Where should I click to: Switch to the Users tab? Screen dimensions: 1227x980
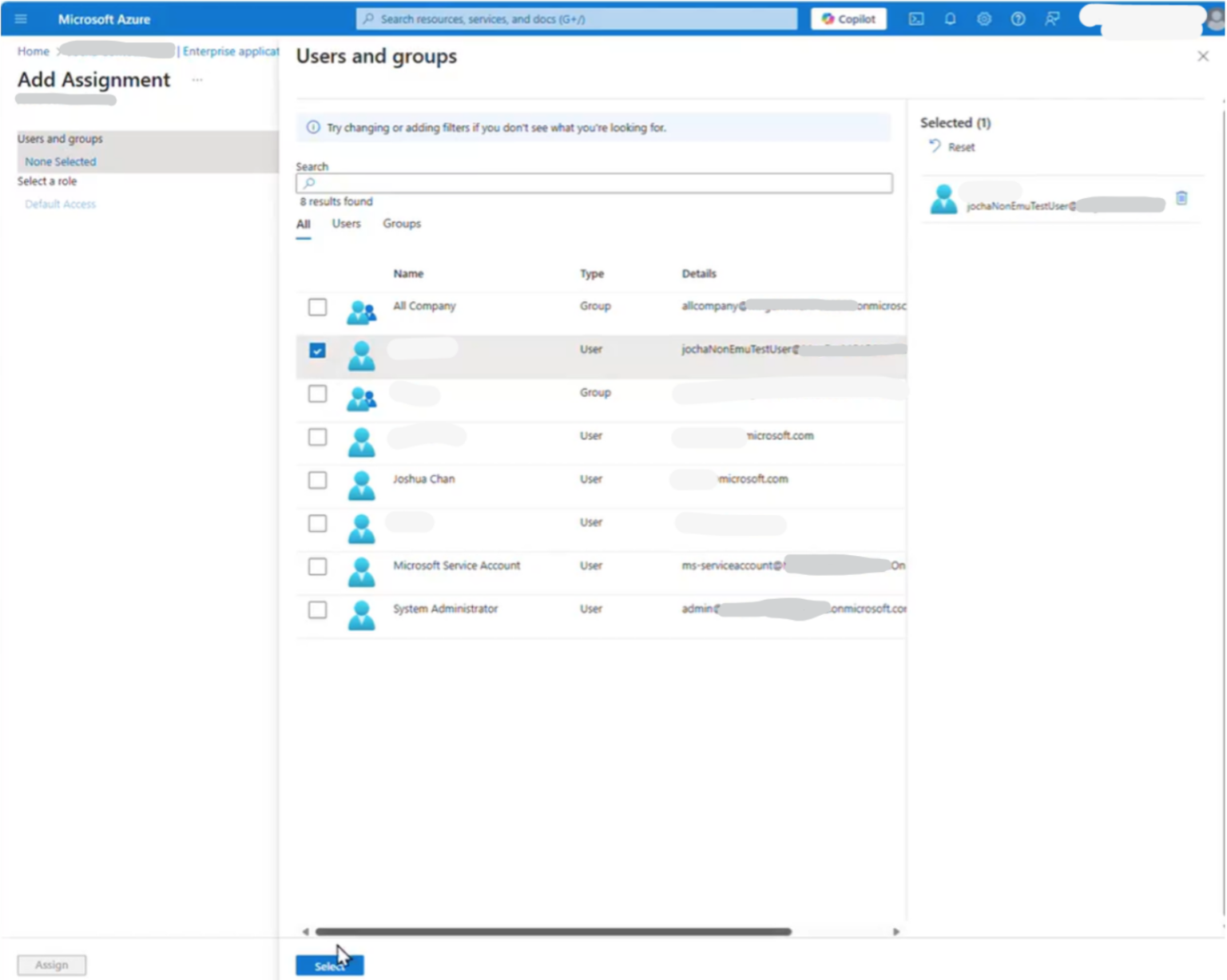point(346,224)
